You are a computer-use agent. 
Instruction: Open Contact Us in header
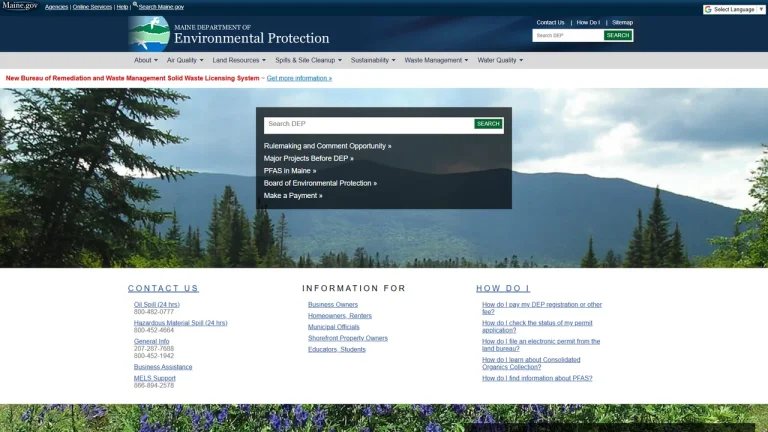pyautogui.click(x=550, y=23)
